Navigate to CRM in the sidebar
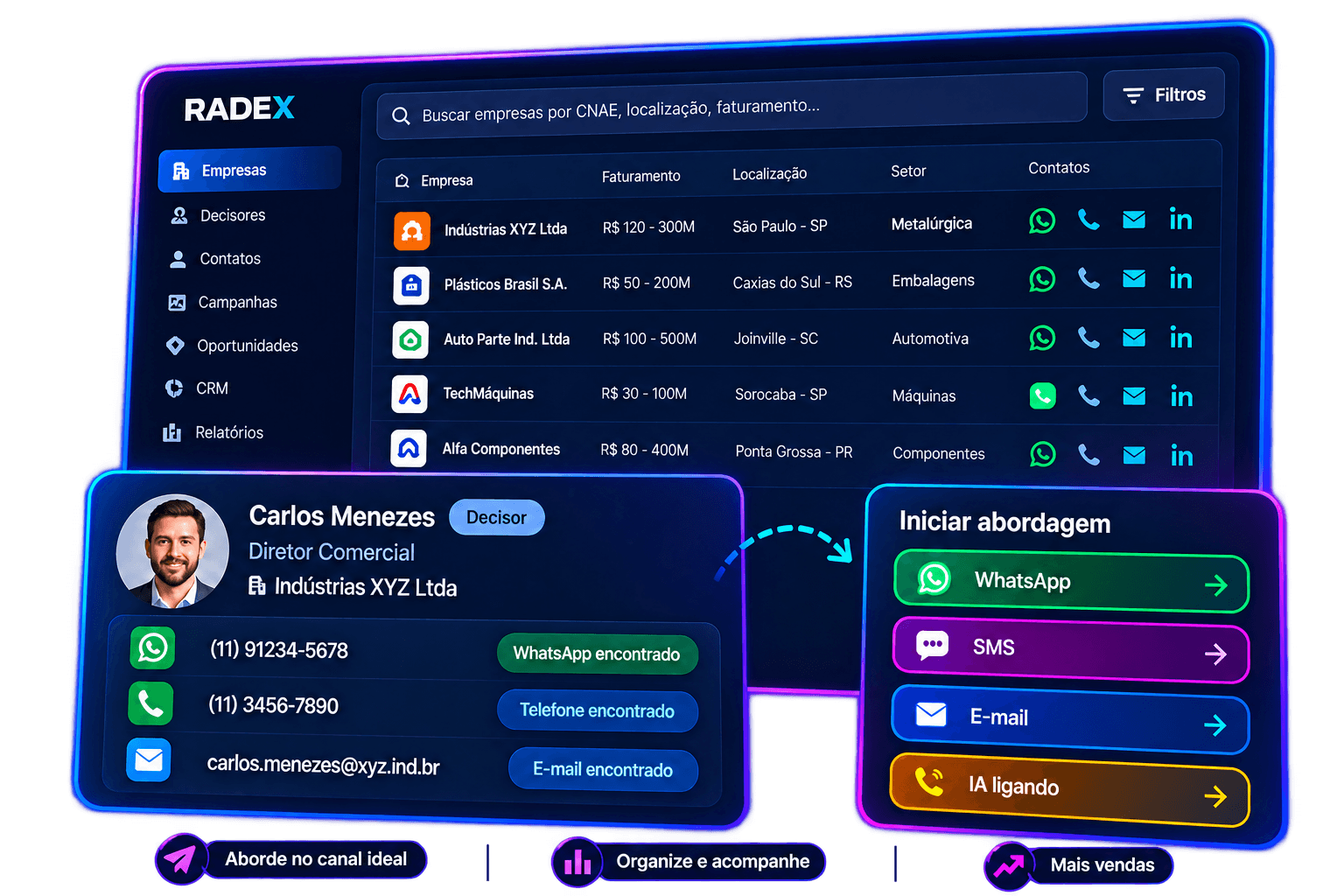The width and height of the screenshot is (1344, 896). click(x=197, y=388)
